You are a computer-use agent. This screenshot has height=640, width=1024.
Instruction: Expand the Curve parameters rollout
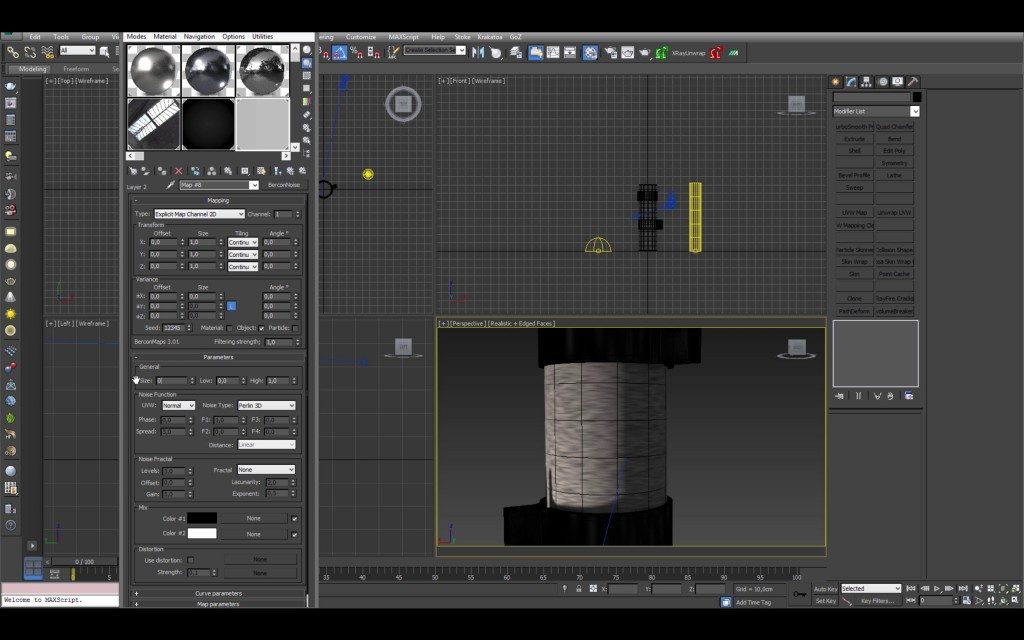217,593
